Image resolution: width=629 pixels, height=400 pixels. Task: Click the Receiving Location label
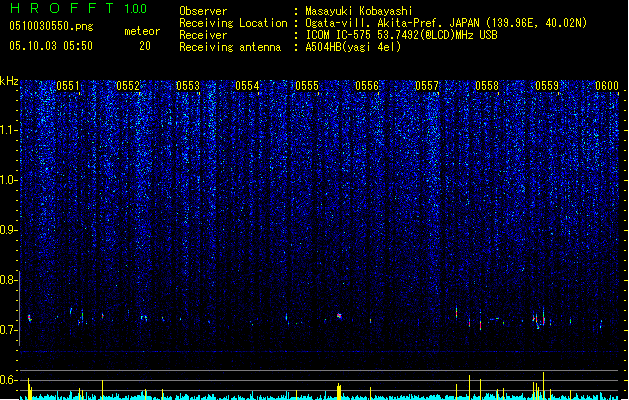coord(233,23)
